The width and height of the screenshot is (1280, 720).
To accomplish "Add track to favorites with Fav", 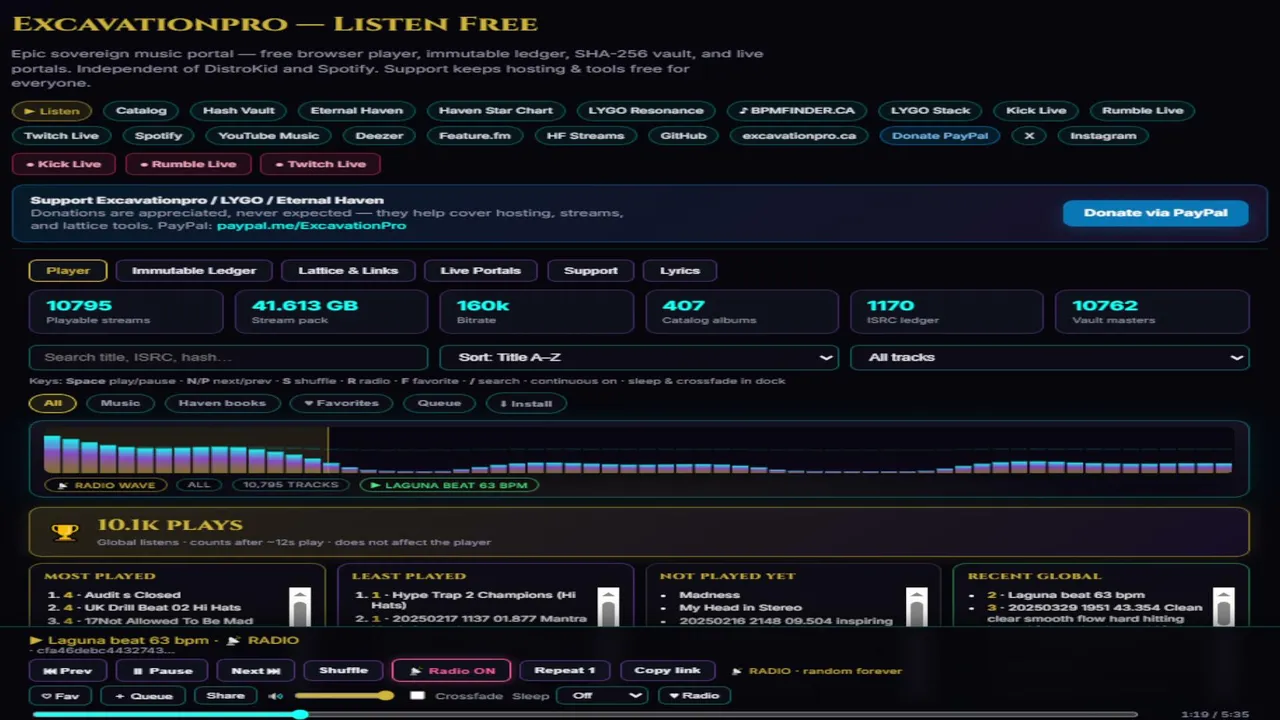I will tap(60, 696).
